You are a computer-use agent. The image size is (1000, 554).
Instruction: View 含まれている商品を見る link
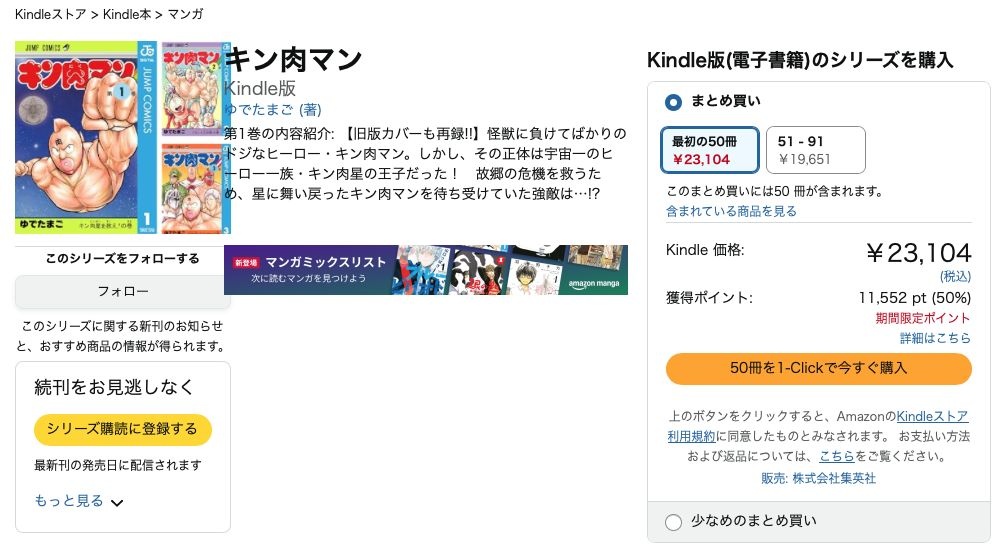pos(731,211)
